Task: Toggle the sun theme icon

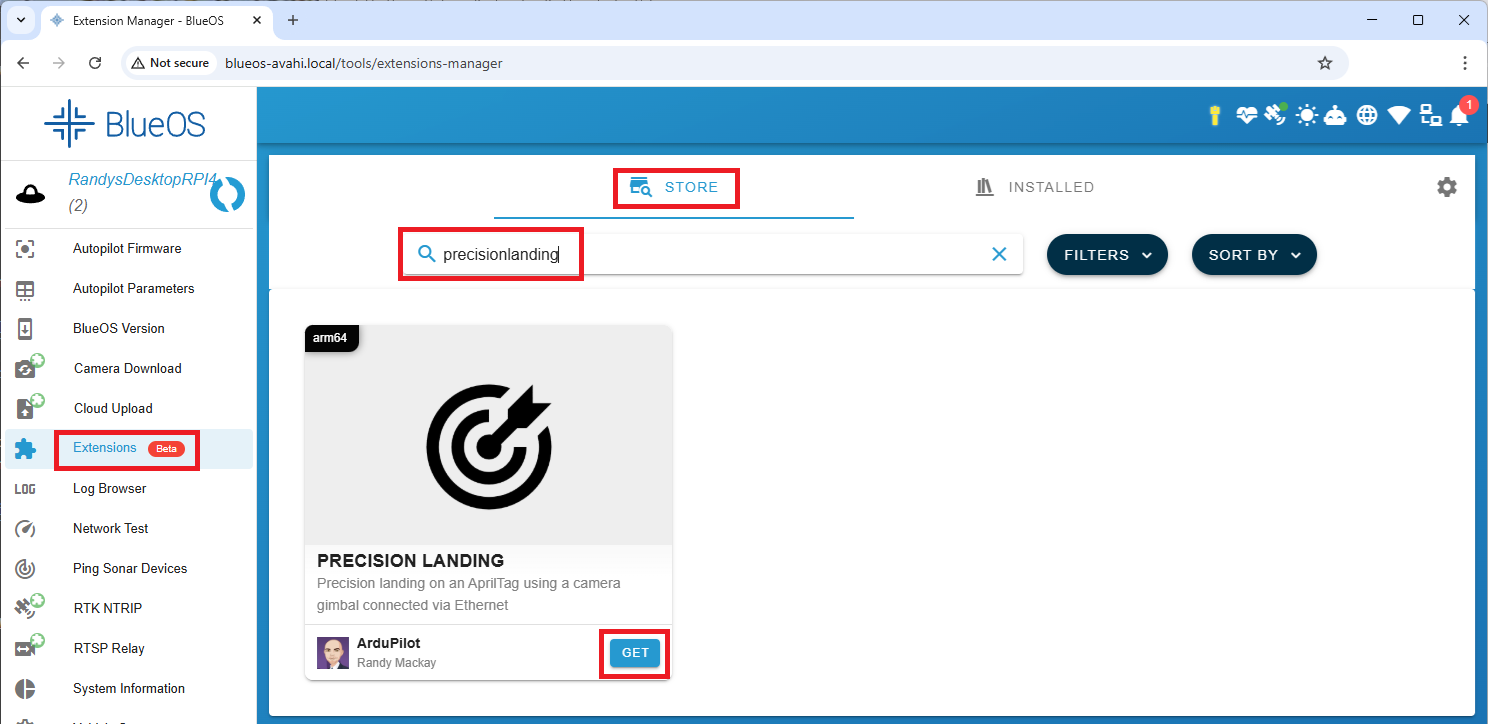Action: 1306,116
